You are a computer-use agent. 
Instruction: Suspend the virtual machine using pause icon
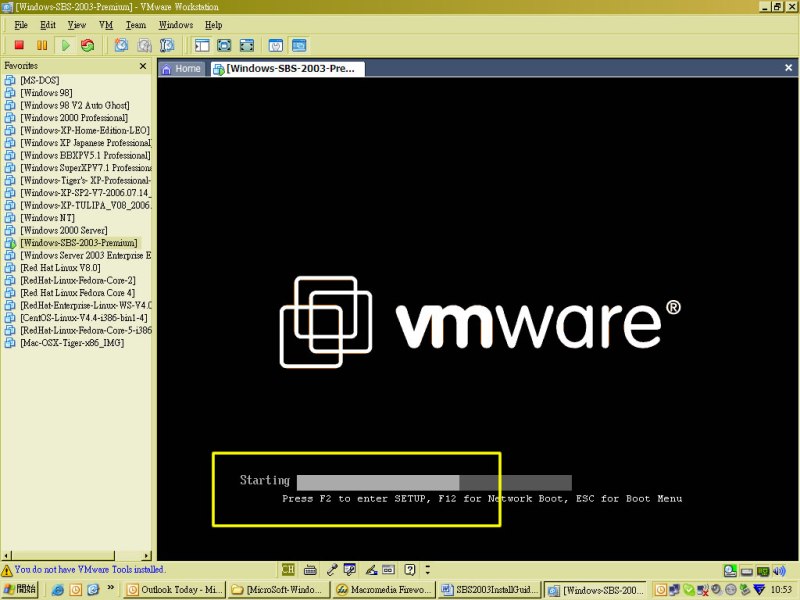point(42,45)
